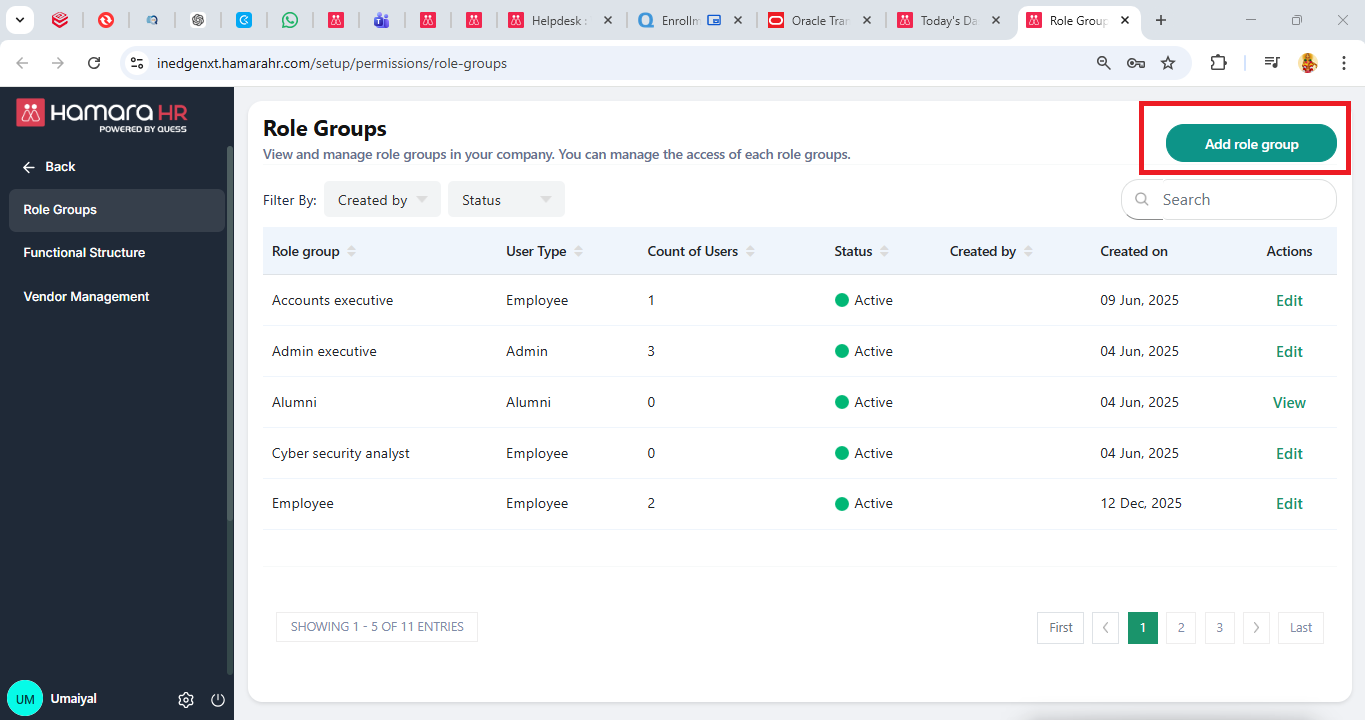Bookmark this page with the star icon
Viewport: 1365px width, 720px height.
(x=1168, y=63)
